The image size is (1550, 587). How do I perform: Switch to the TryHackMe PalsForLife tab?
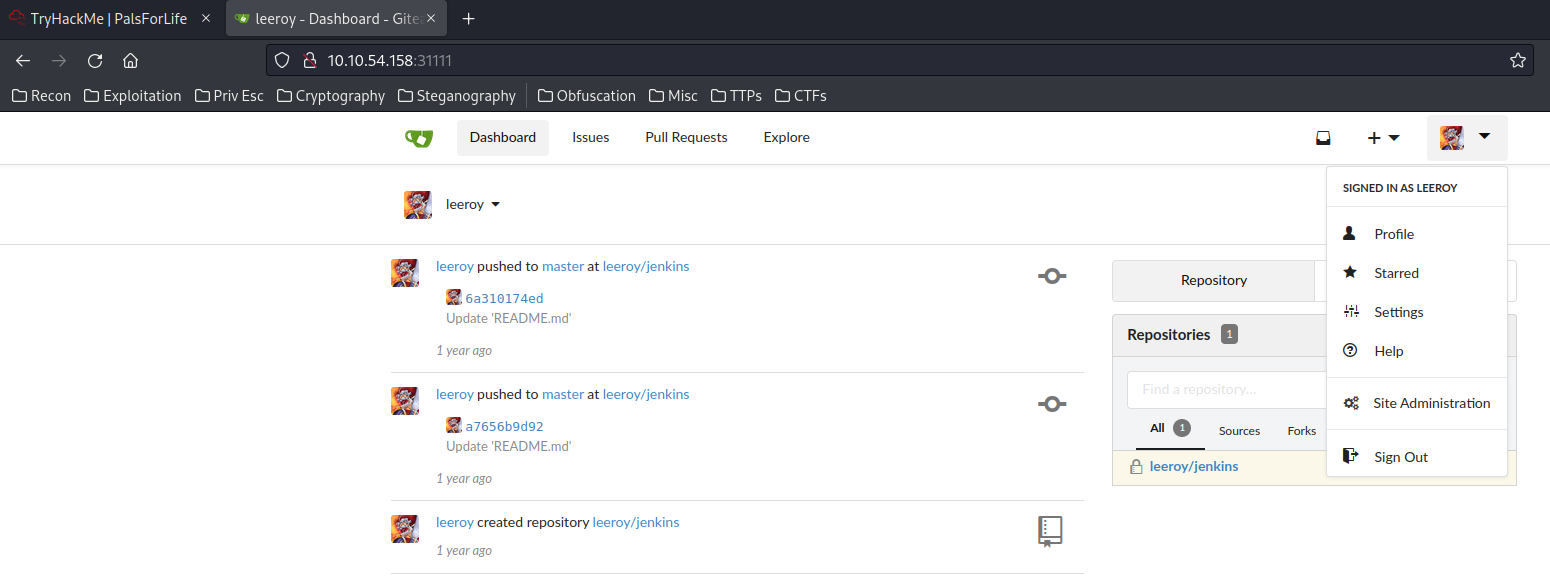pyautogui.click(x=110, y=18)
